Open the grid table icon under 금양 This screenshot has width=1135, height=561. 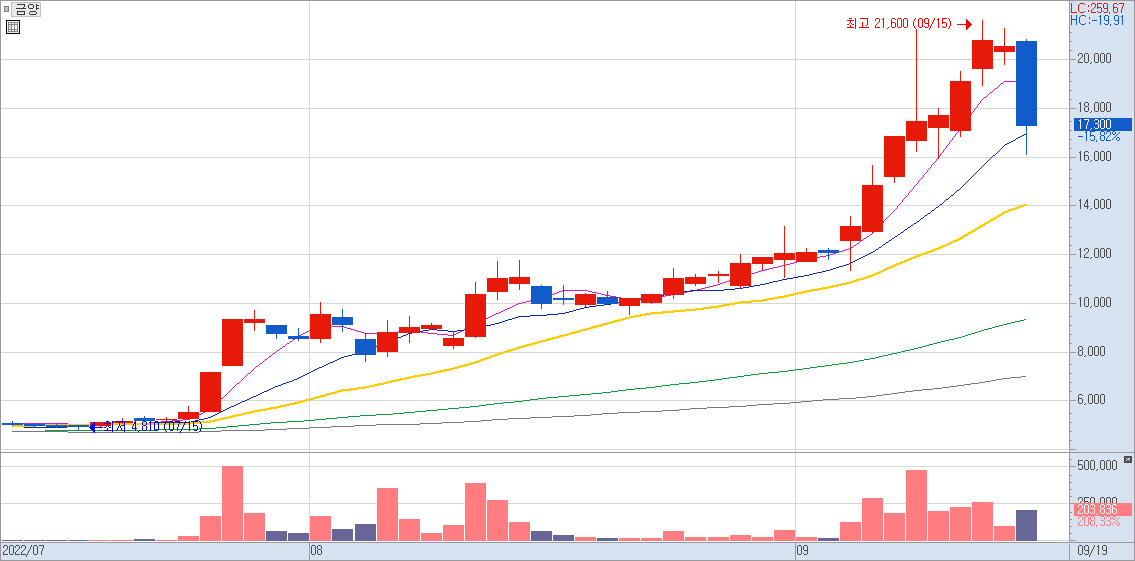(x=13, y=28)
